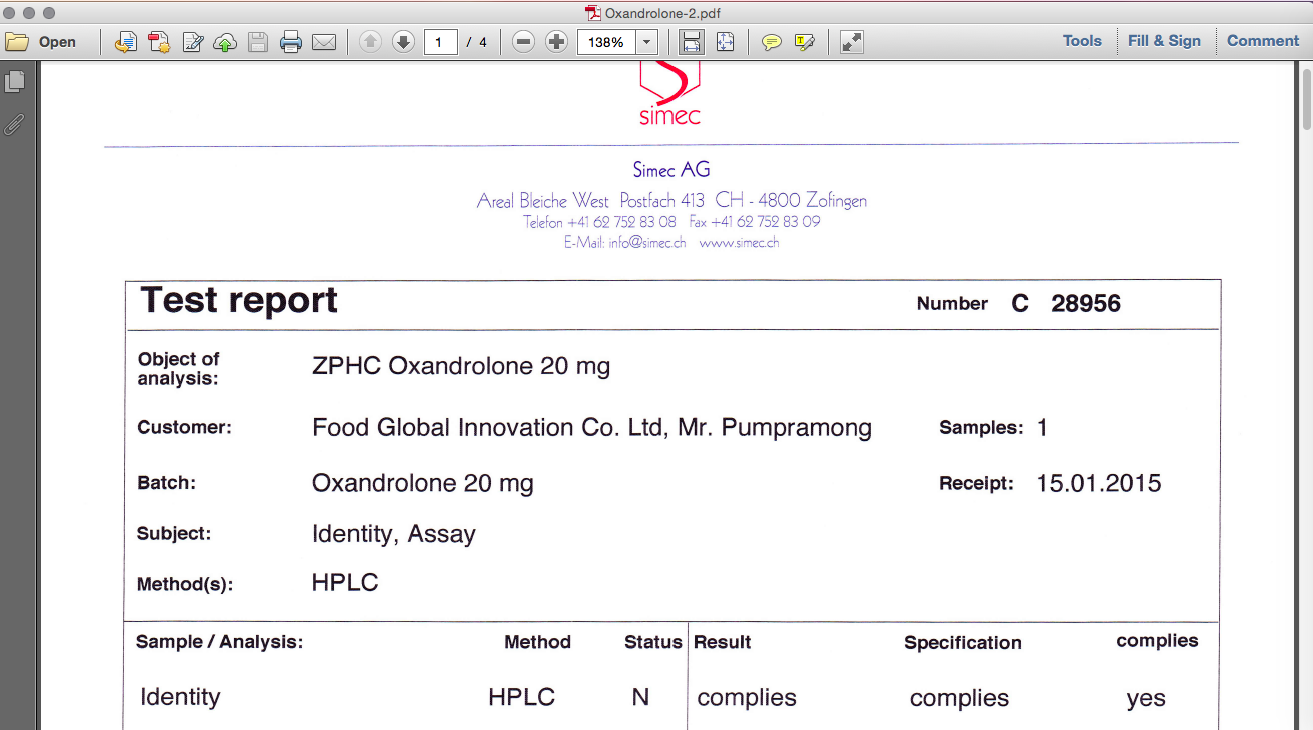Click 'Identity, Assay' subject text
The height and width of the screenshot is (730, 1313).
394,534
